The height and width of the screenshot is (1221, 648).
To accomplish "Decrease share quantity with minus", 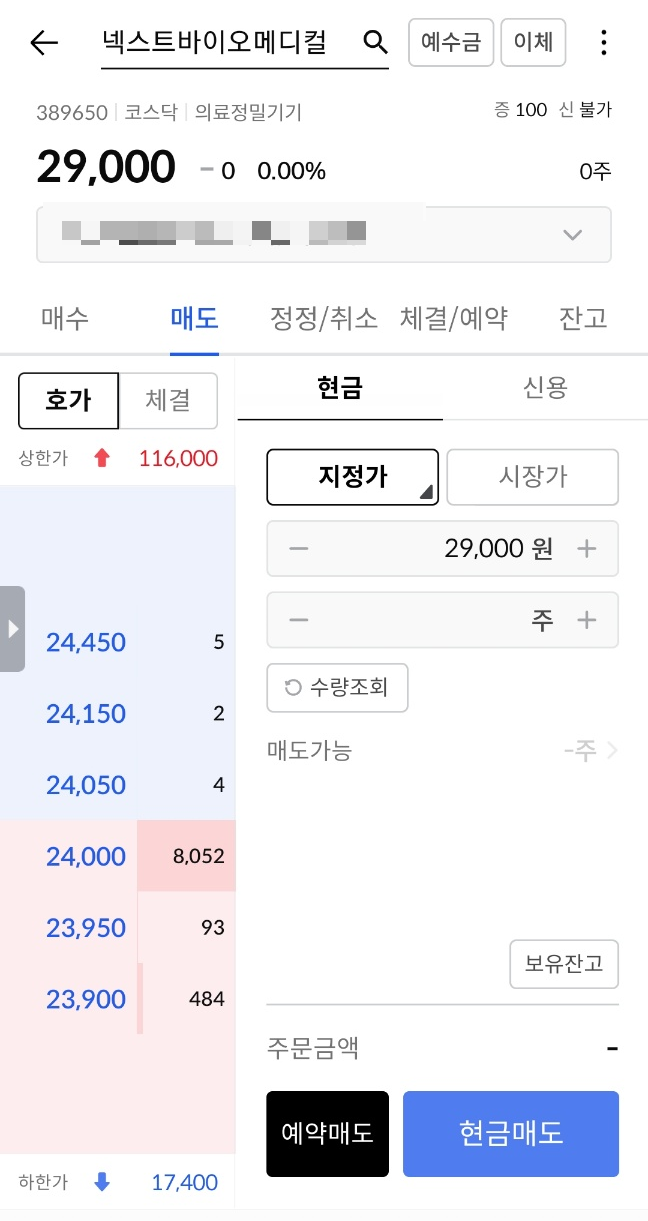I will pos(298,620).
